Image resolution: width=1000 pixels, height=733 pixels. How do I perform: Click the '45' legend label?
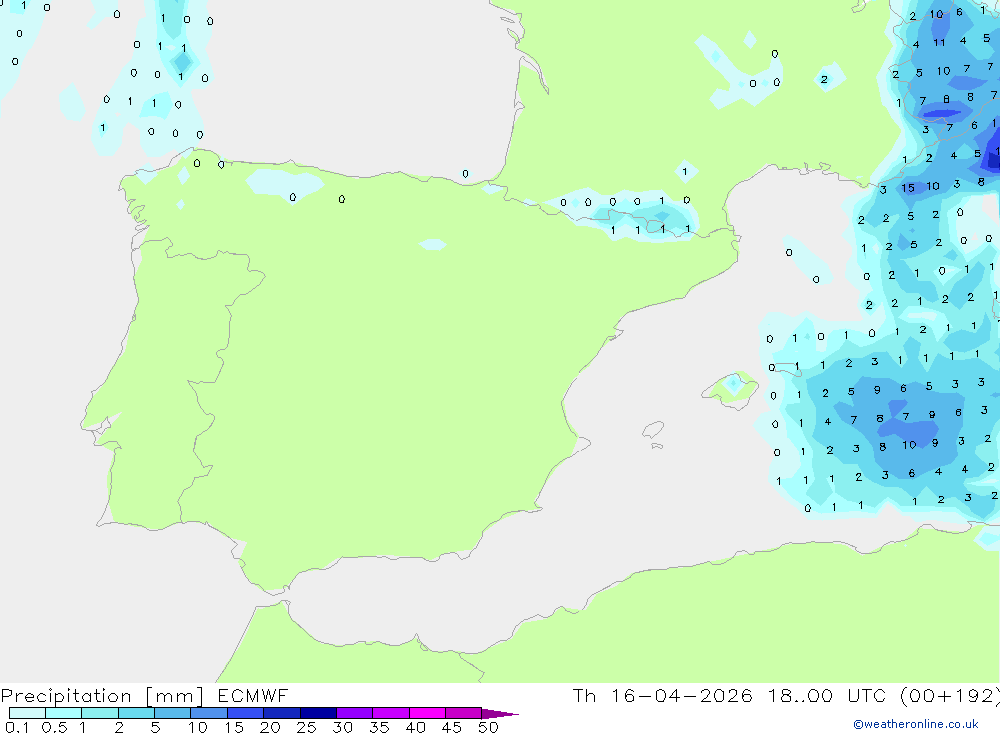452,727
